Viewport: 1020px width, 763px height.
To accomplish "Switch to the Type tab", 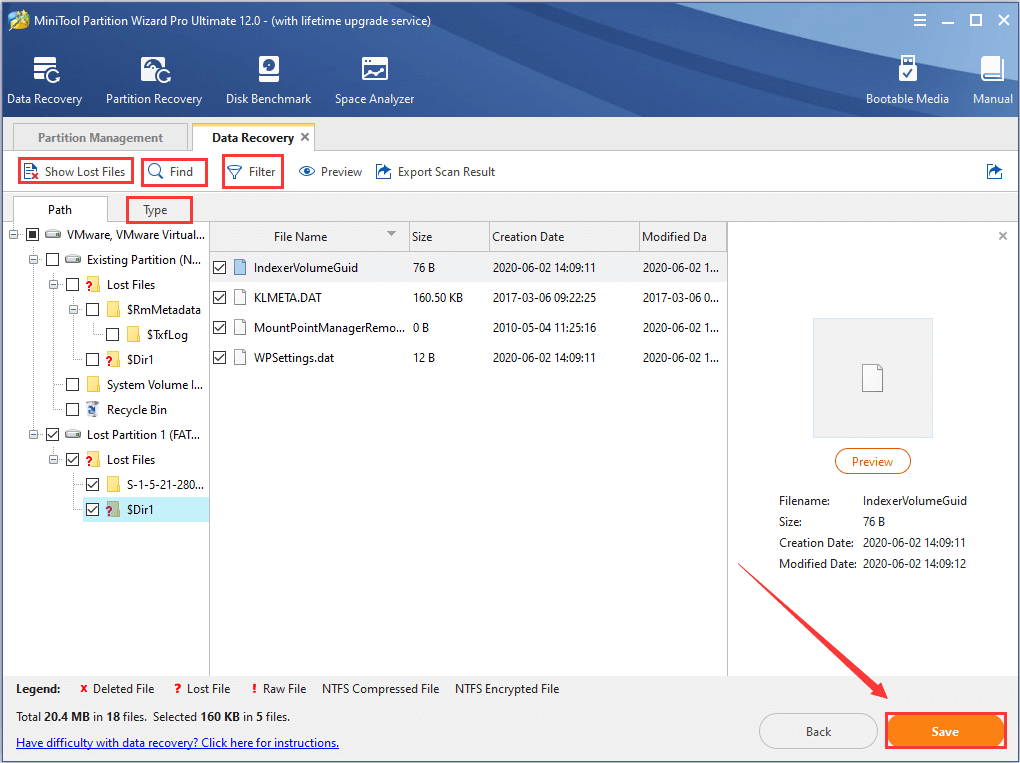I will point(158,209).
